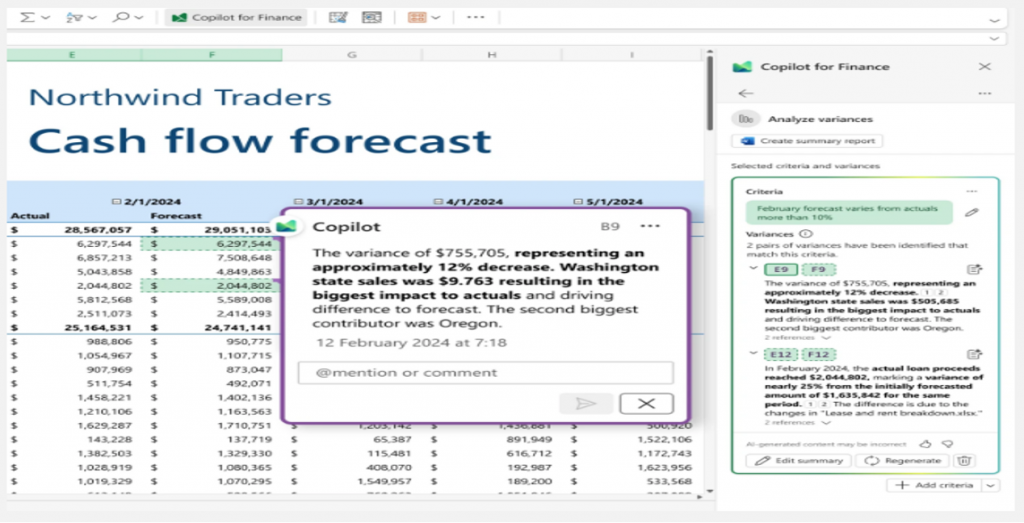Open the Copilot comment's more options menu
This screenshot has width=1024, height=523.
coord(650,226)
